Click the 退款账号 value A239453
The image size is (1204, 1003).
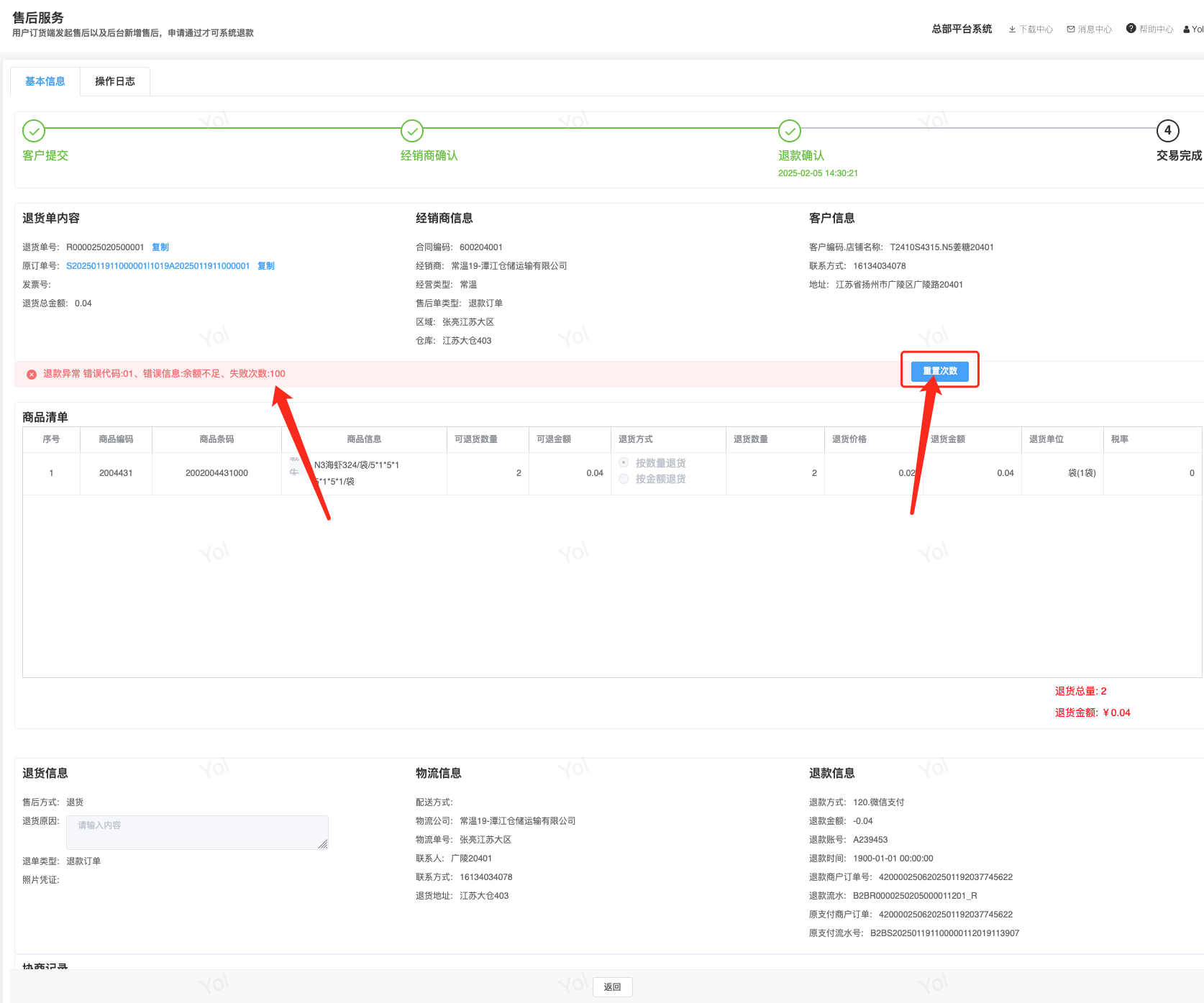[870, 840]
